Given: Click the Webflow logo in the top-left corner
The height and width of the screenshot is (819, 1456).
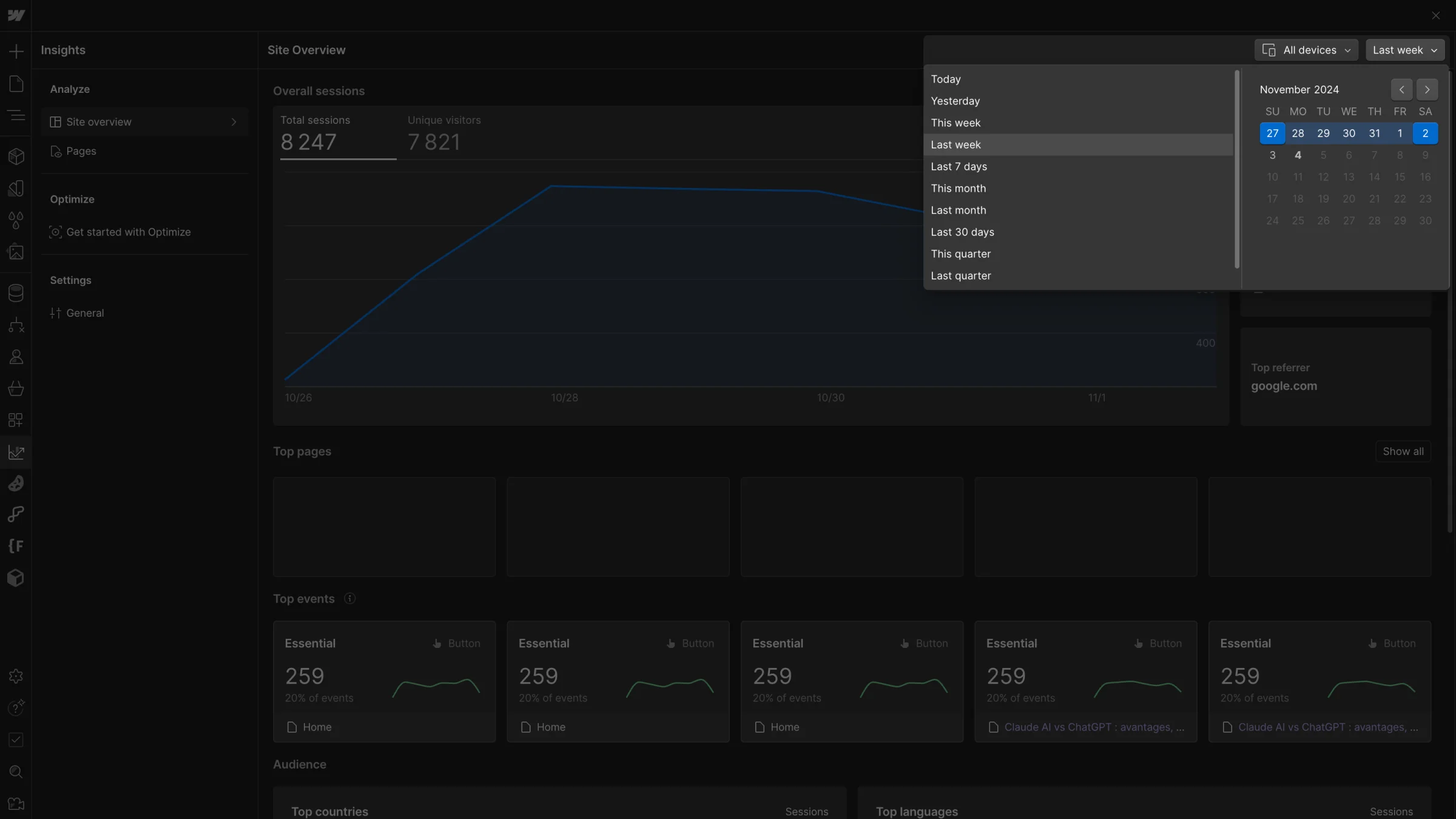Looking at the screenshot, I should [x=16, y=16].
